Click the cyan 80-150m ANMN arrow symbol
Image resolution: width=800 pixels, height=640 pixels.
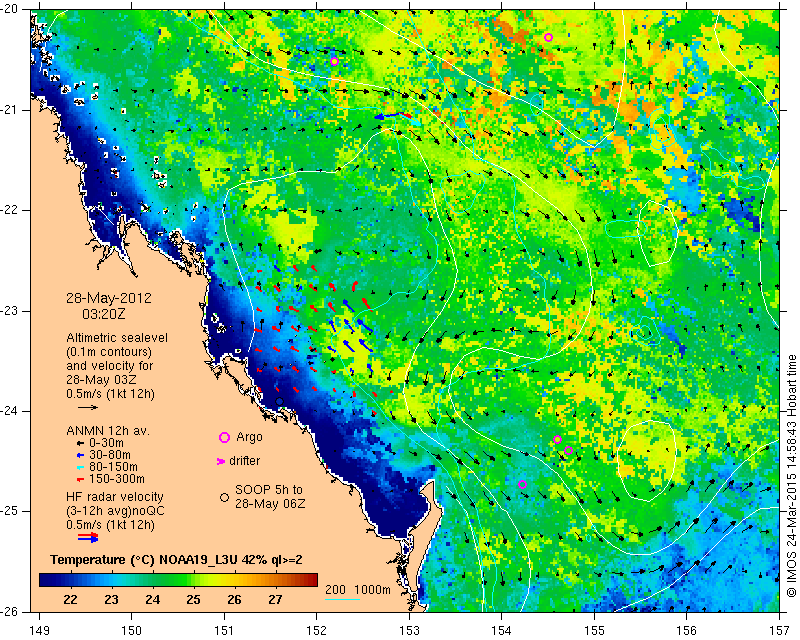80,467
